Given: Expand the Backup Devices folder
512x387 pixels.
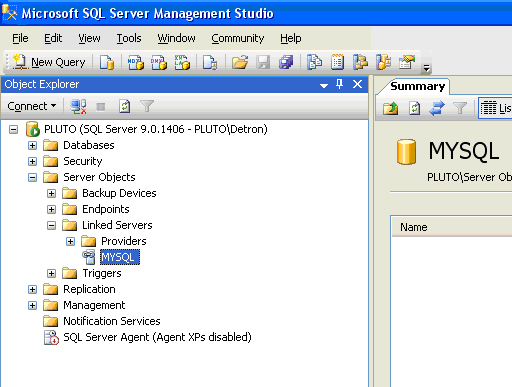Looking at the screenshot, I should [51, 193].
